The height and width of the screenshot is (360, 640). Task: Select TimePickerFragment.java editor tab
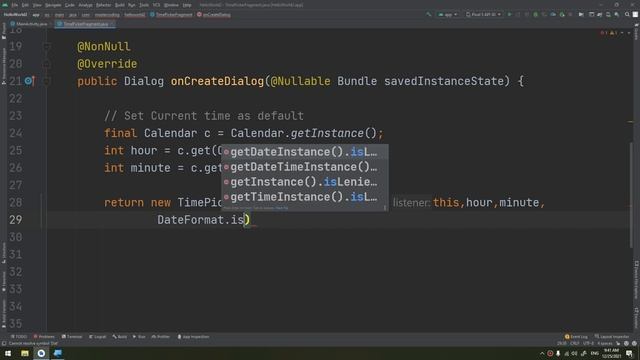point(86,24)
